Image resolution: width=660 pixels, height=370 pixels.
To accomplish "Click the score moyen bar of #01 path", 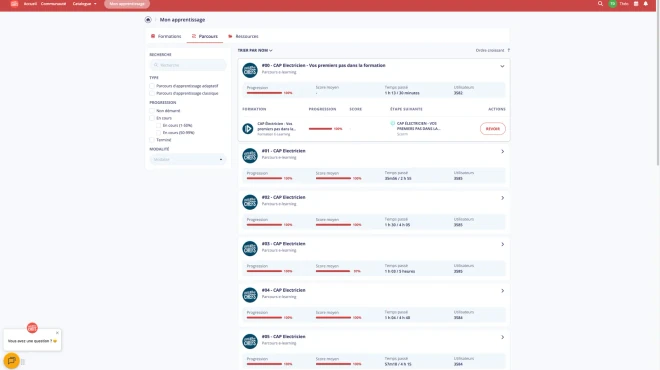I will pos(333,178).
